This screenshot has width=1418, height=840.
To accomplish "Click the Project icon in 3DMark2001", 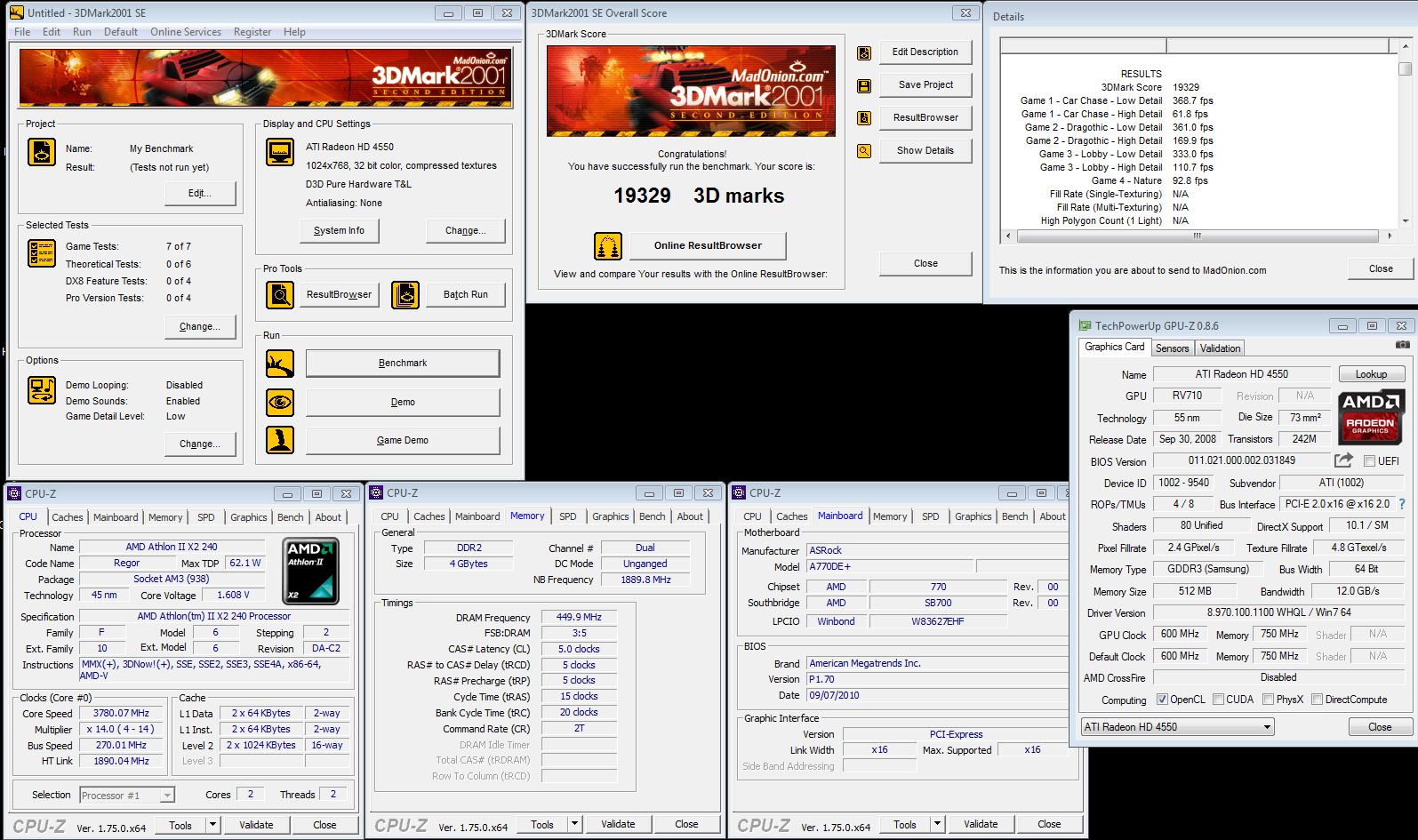I will click(x=42, y=152).
